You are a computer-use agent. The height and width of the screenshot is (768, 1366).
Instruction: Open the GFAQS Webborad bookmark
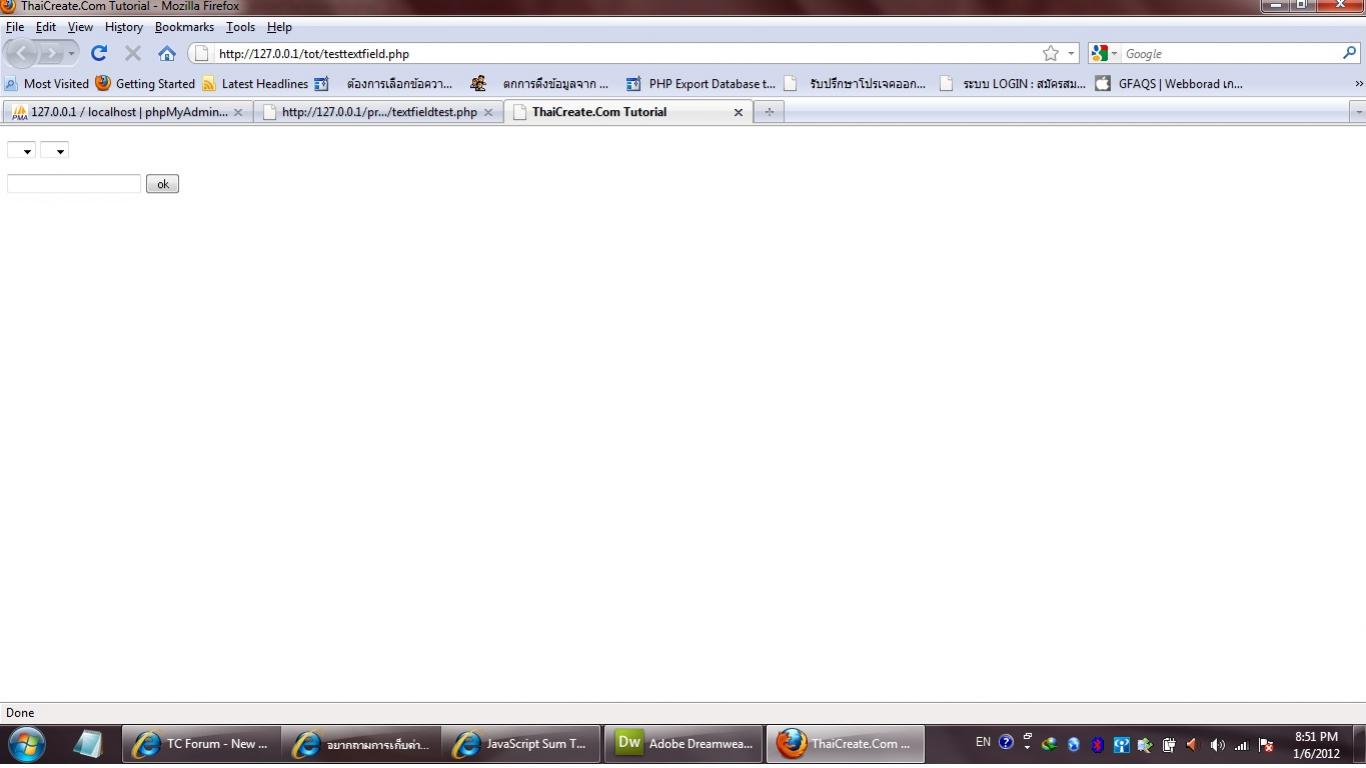pos(1169,84)
